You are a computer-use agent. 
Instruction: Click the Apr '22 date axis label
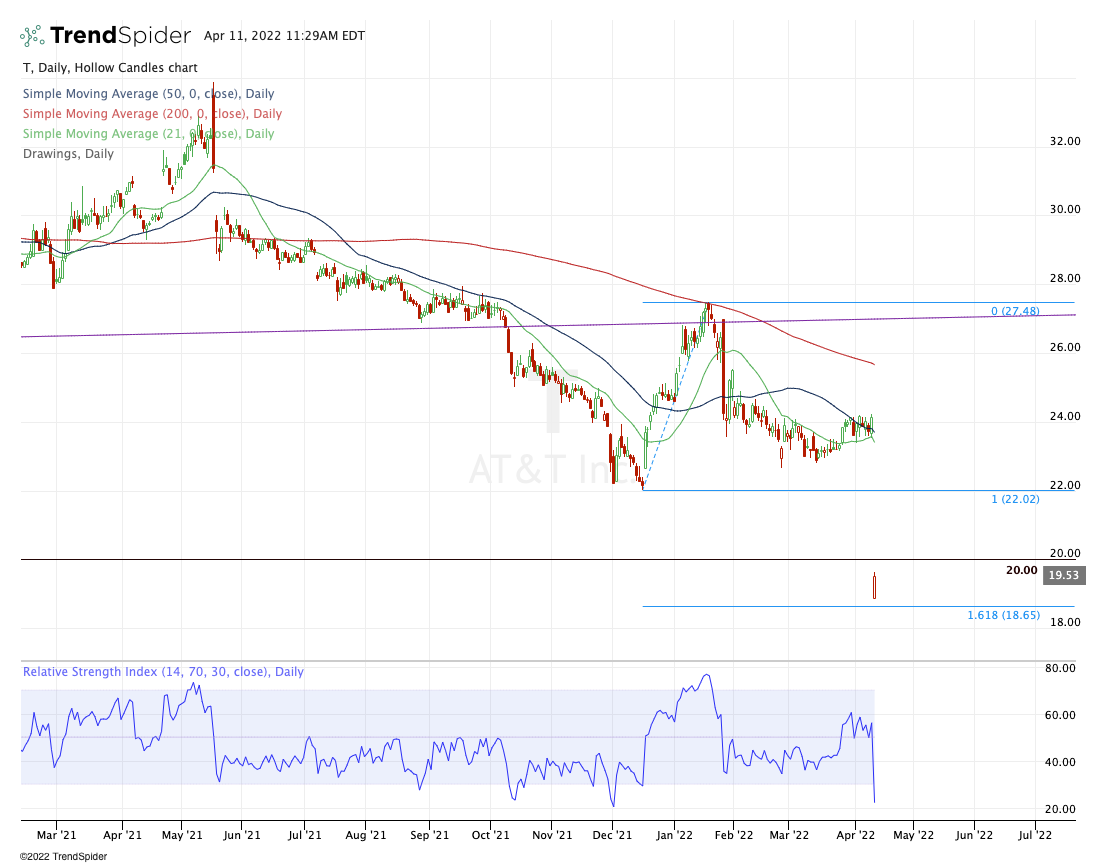click(x=856, y=836)
